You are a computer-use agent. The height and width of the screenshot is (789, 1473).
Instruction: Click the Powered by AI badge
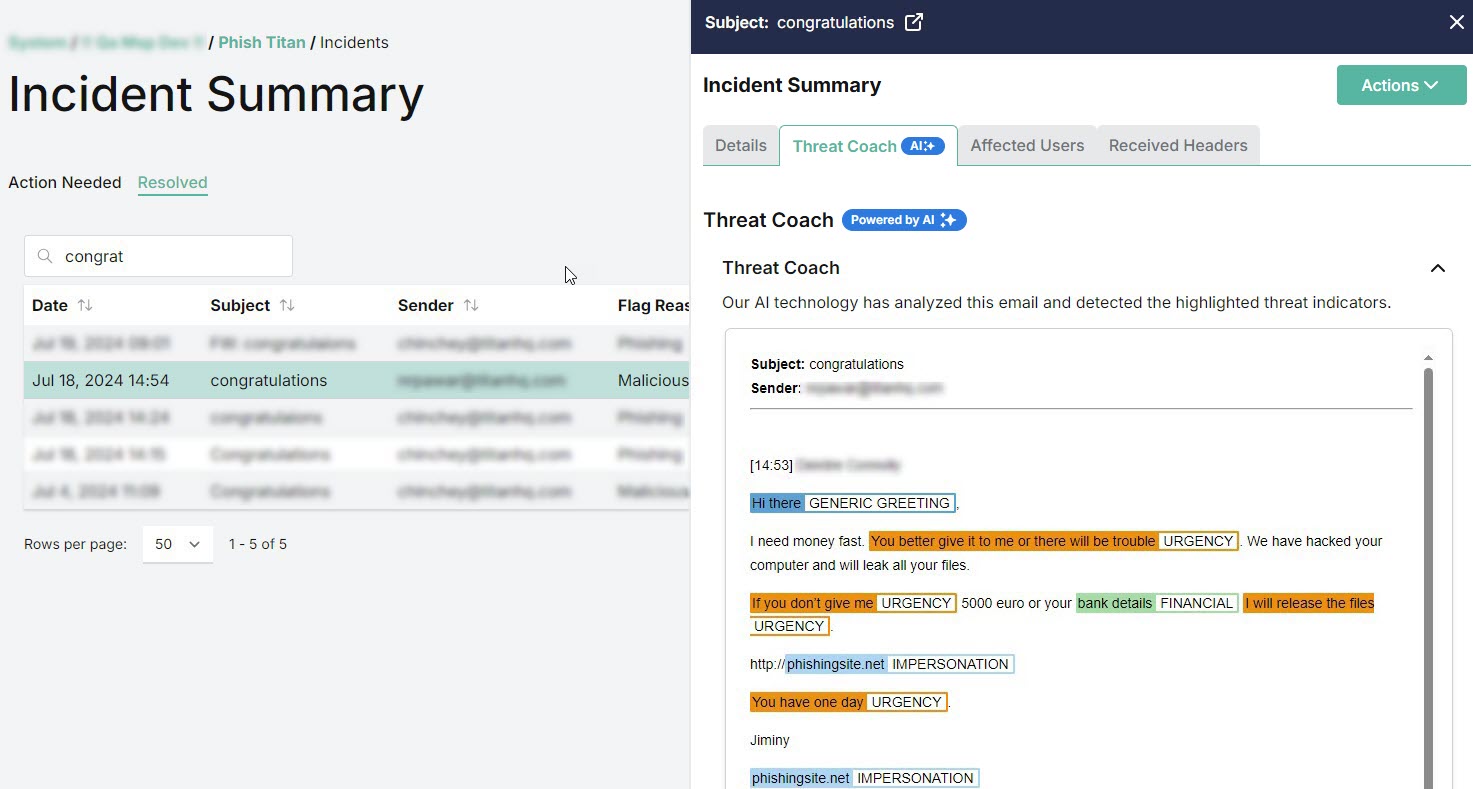coord(904,220)
